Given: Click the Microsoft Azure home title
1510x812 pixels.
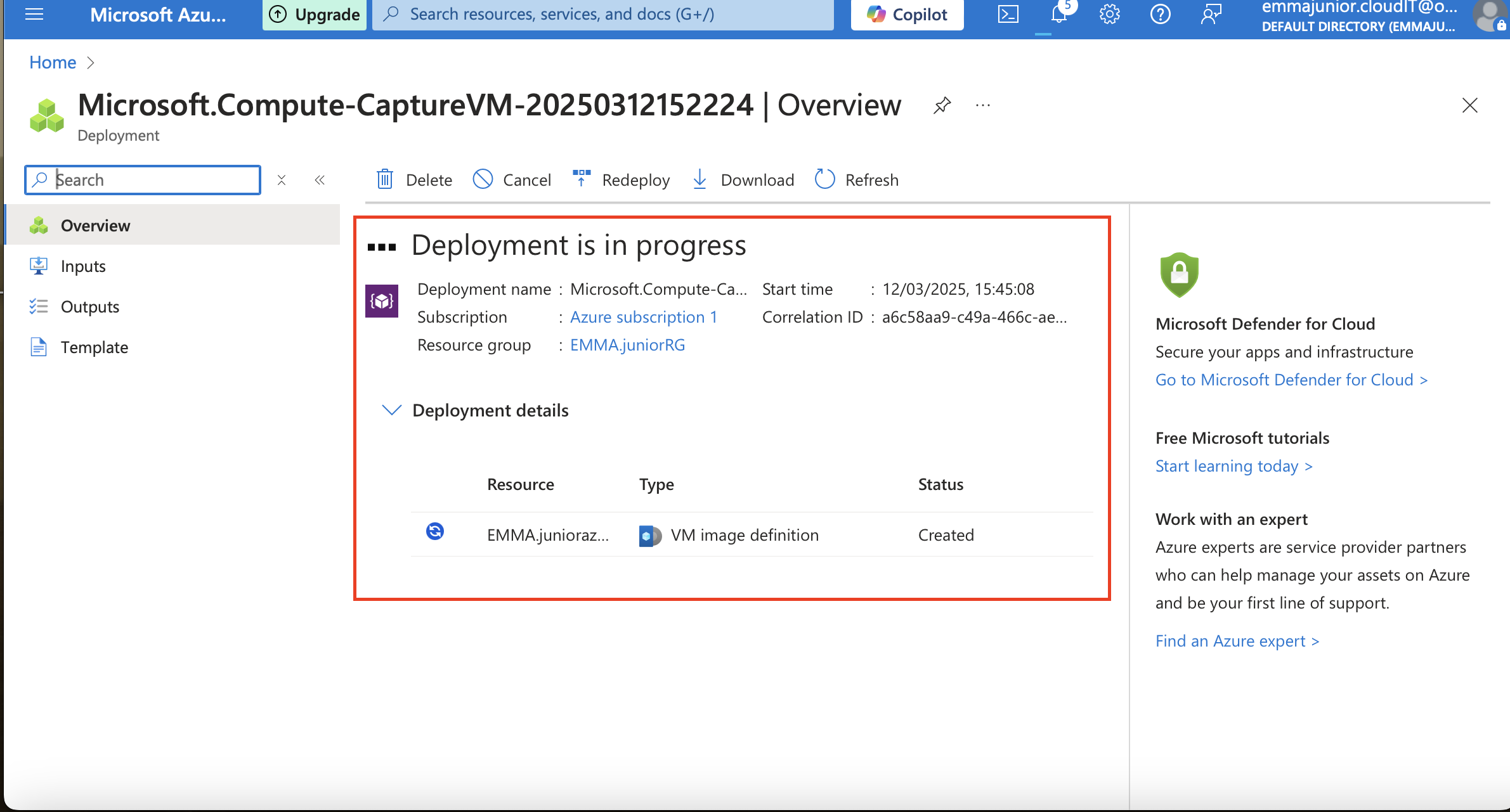Looking at the screenshot, I should (x=158, y=15).
